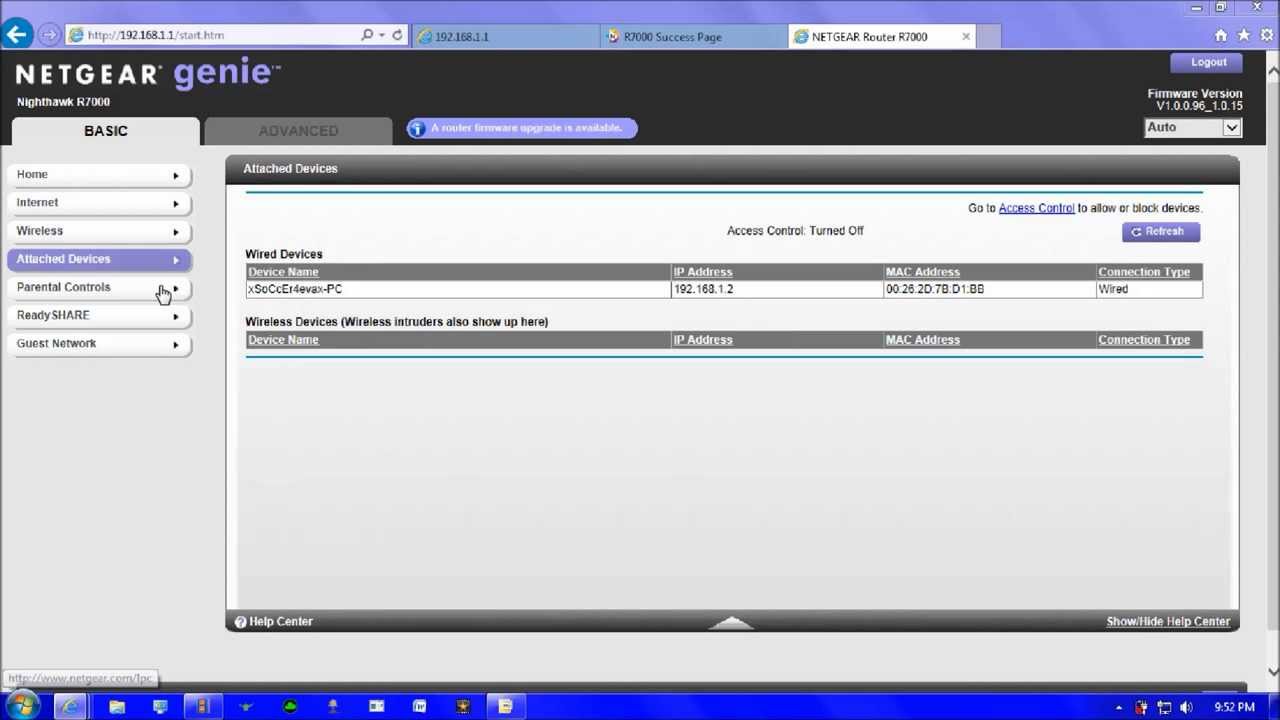Open the notepad-style icon in the taskbar
The height and width of the screenshot is (720, 1280).
(x=506, y=707)
